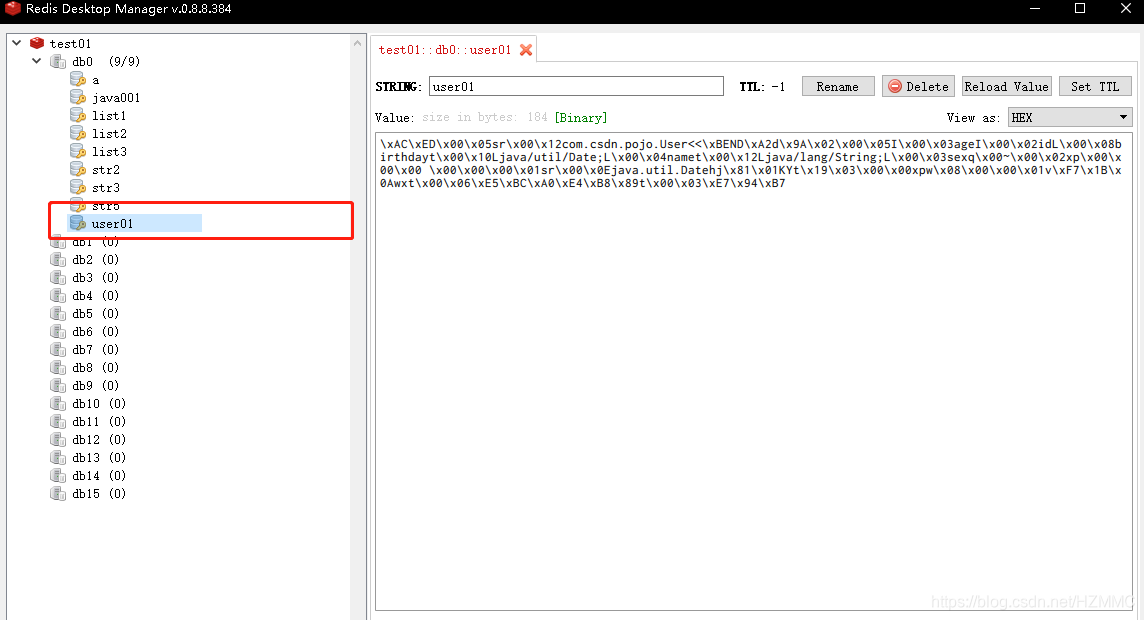
Task: Click the key icon beside list3
Action: [78, 152]
